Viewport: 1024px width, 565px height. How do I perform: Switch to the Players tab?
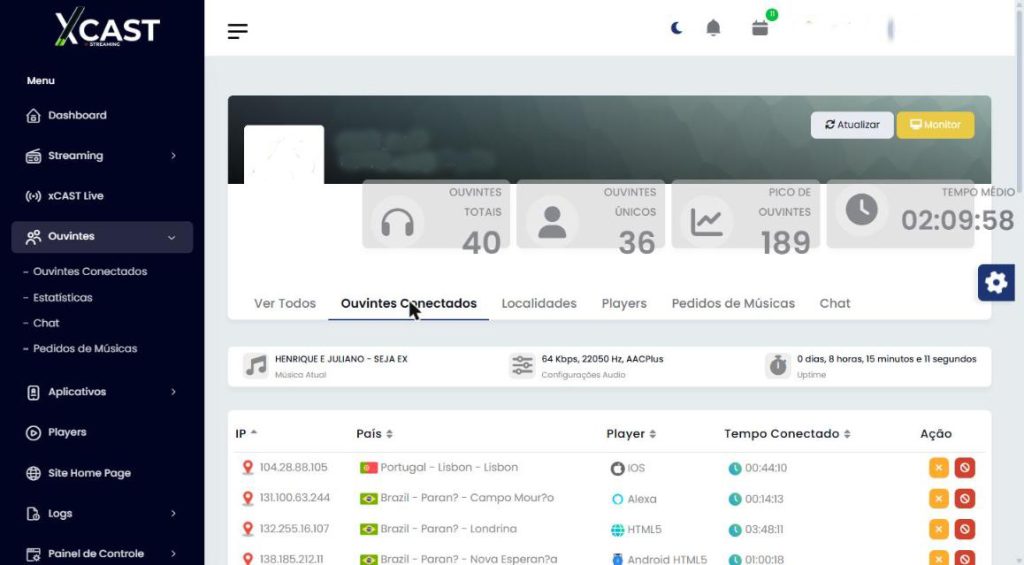[x=624, y=303]
